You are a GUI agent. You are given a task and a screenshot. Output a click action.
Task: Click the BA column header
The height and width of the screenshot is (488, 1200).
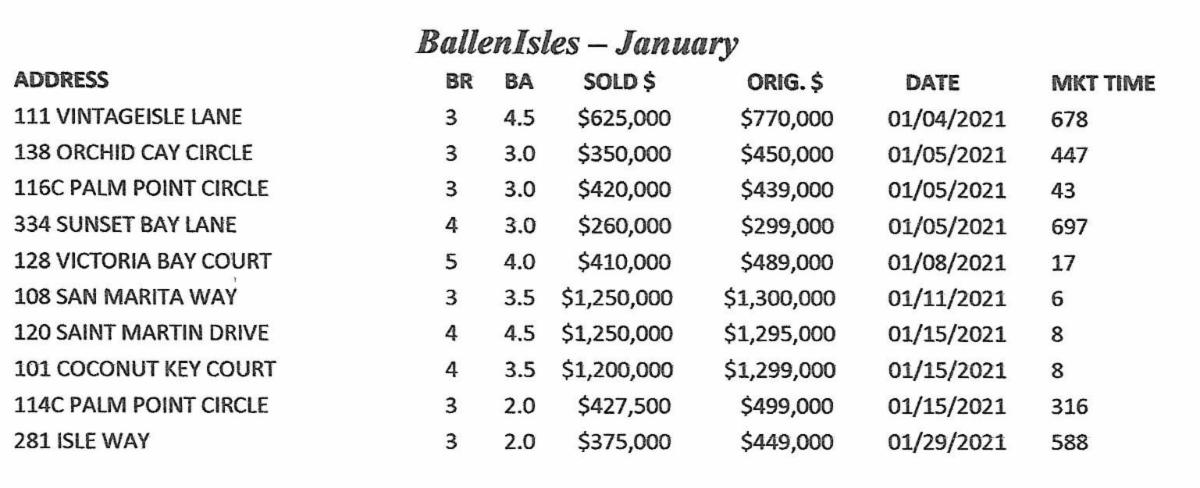coord(518,82)
